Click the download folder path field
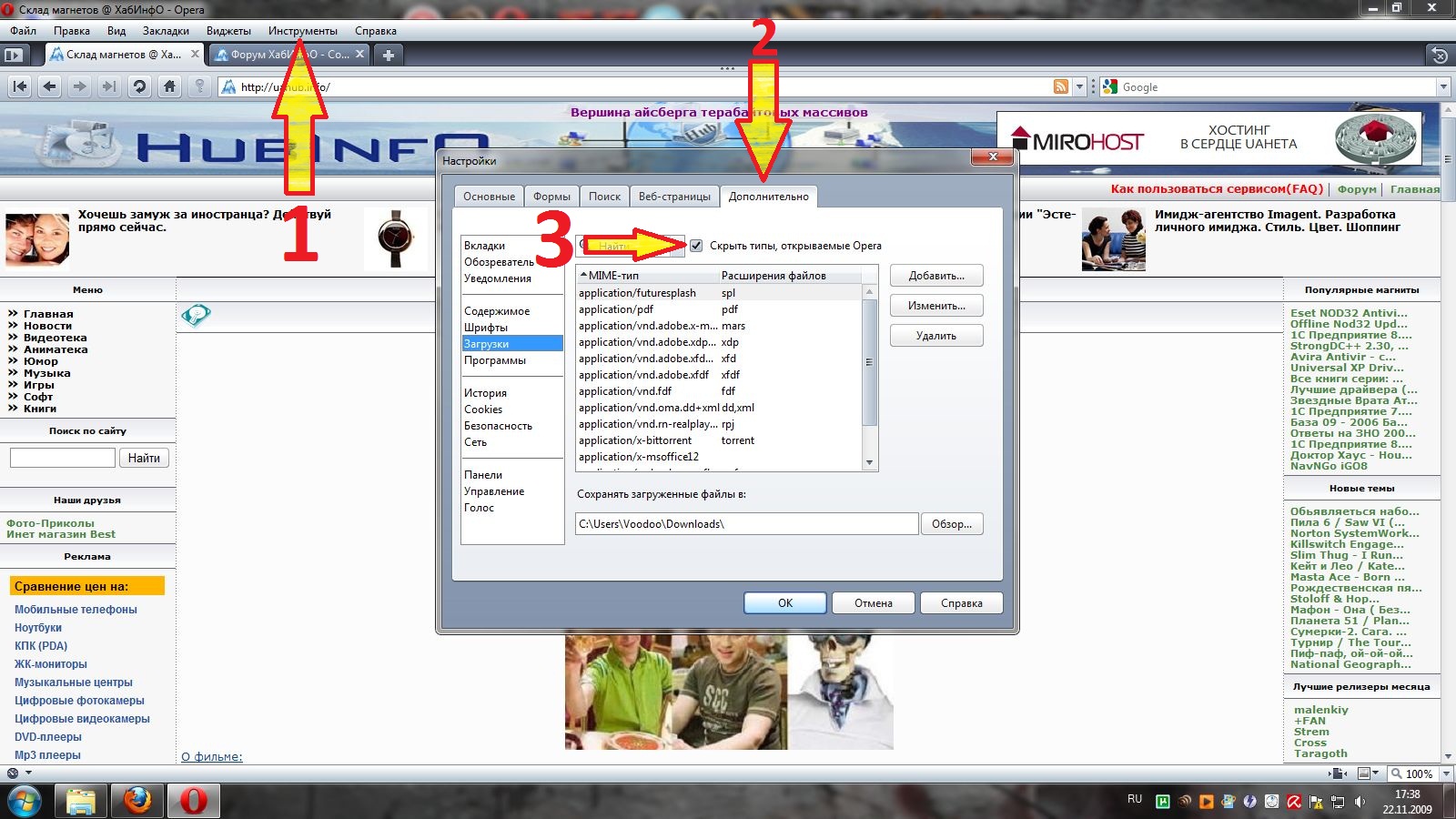The height and width of the screenshot is (819, 1456). point(746,524)
